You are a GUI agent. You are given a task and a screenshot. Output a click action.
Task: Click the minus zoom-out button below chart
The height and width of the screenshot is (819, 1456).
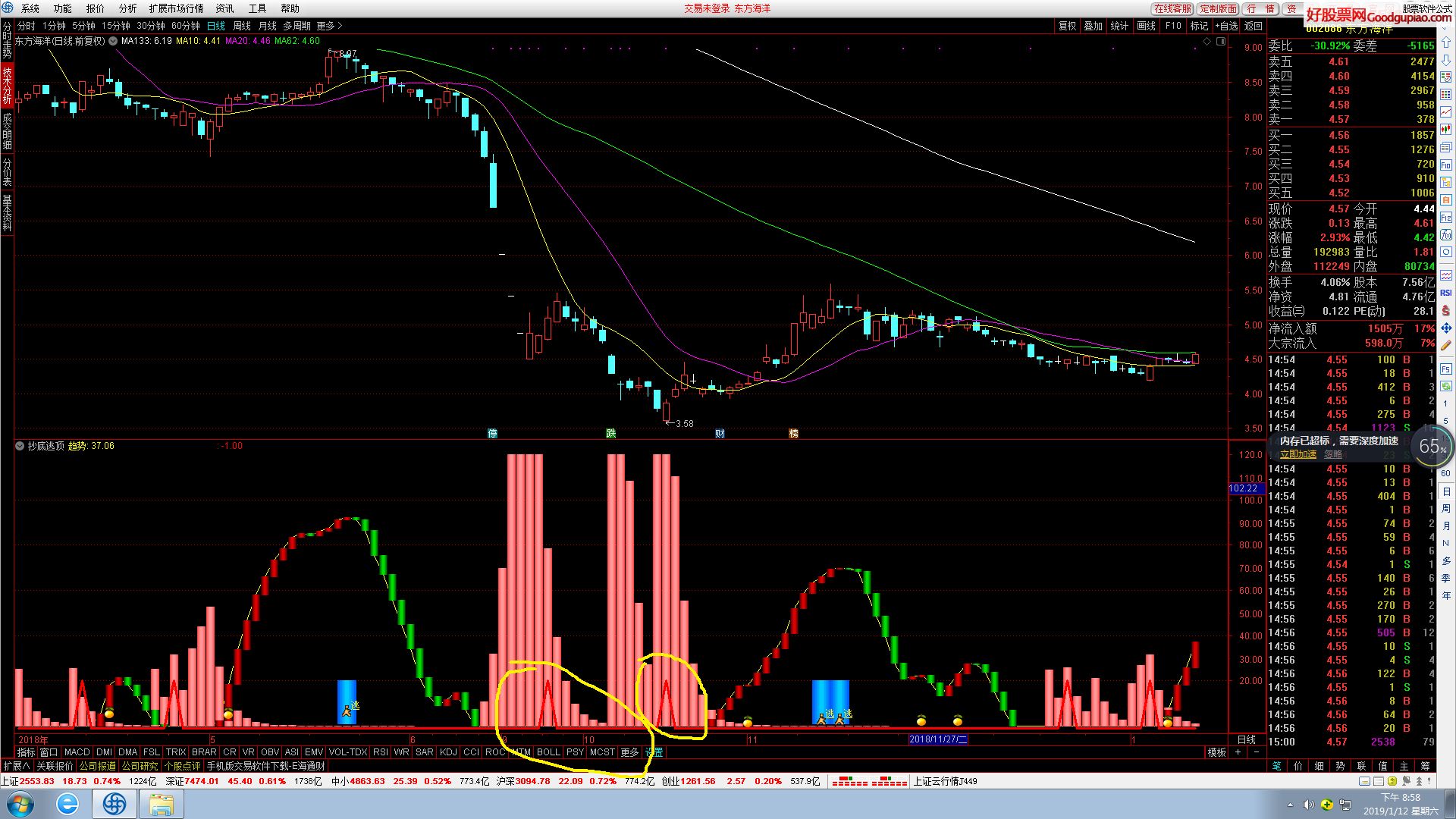1257,752
